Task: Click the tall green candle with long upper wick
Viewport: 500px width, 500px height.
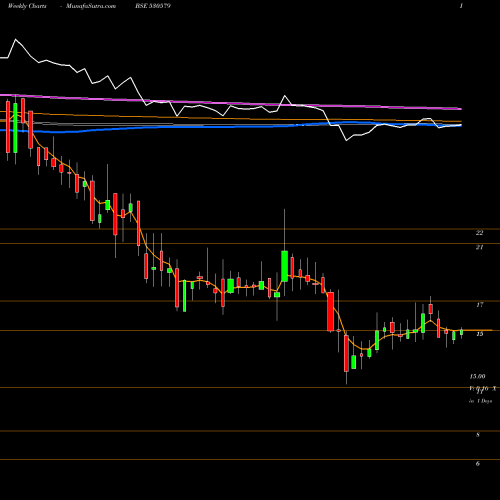Action: tap(284, 266)
